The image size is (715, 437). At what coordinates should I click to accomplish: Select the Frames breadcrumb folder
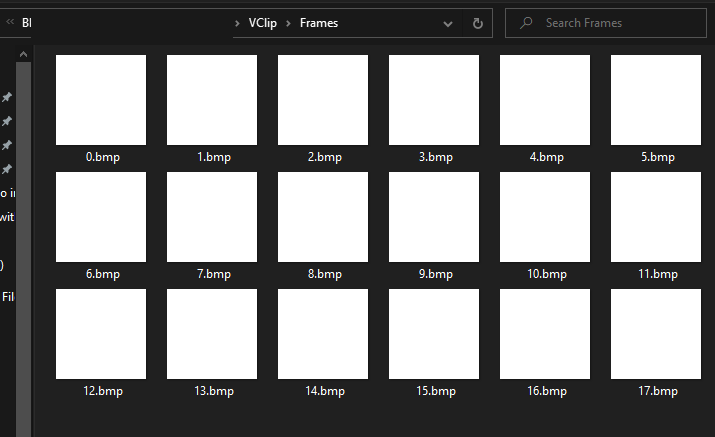[319, 23]
